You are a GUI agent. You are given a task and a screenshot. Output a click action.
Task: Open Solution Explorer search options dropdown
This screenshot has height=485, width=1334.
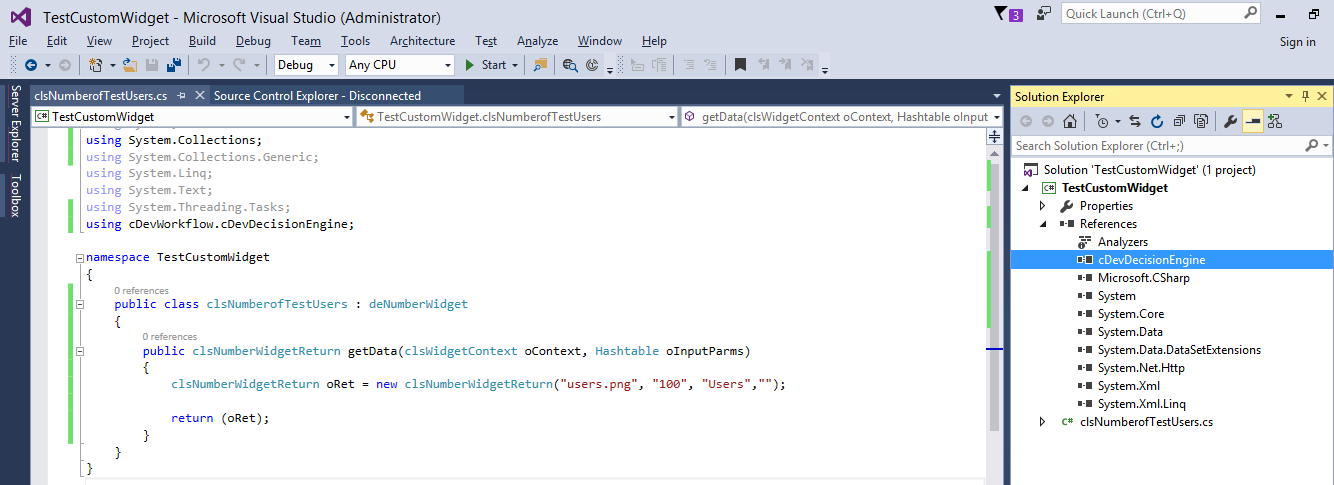(x=1326, y=146)
